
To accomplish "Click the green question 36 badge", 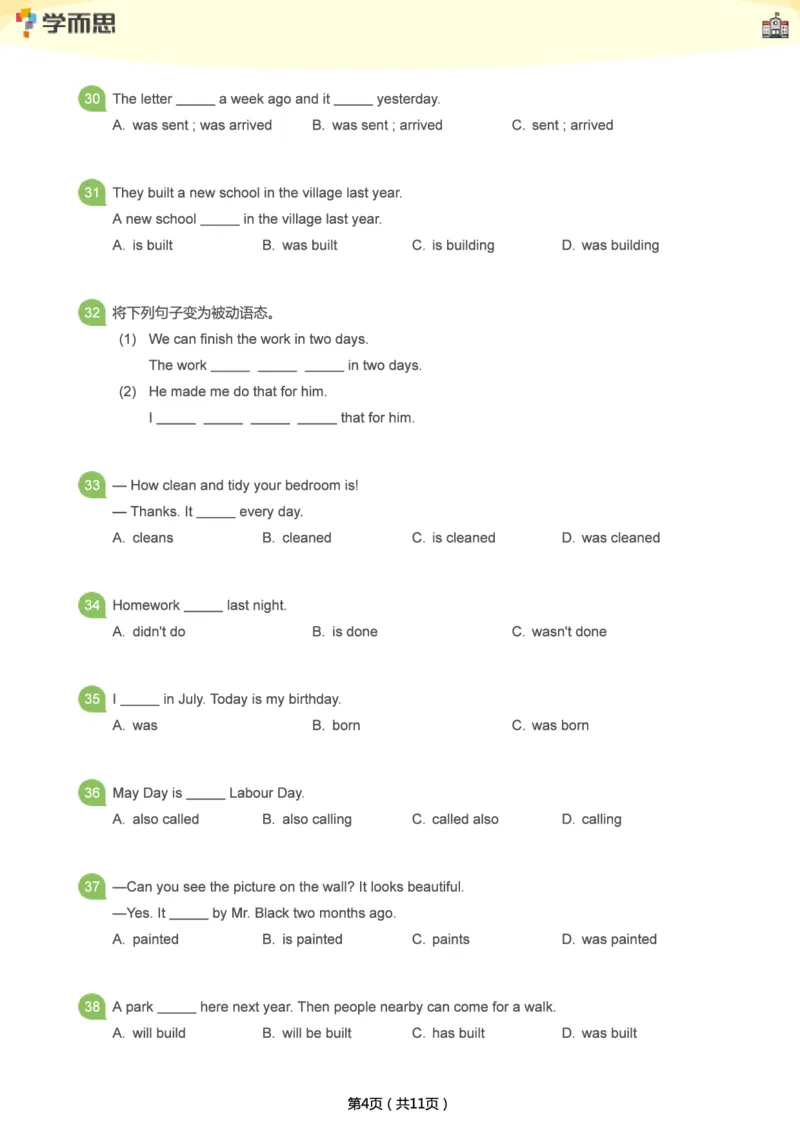I will point(92,793).
